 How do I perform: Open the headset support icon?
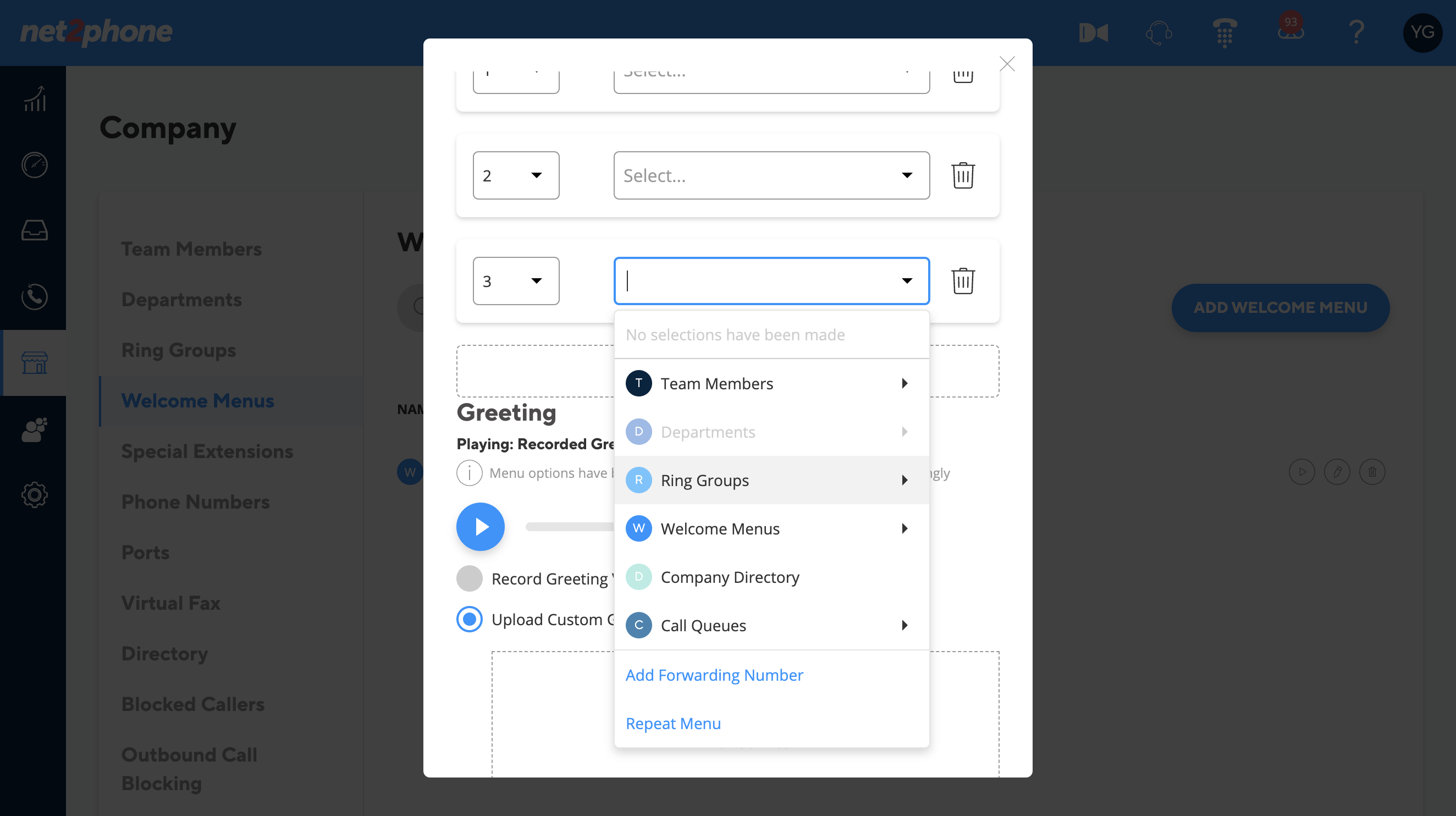1159,33
